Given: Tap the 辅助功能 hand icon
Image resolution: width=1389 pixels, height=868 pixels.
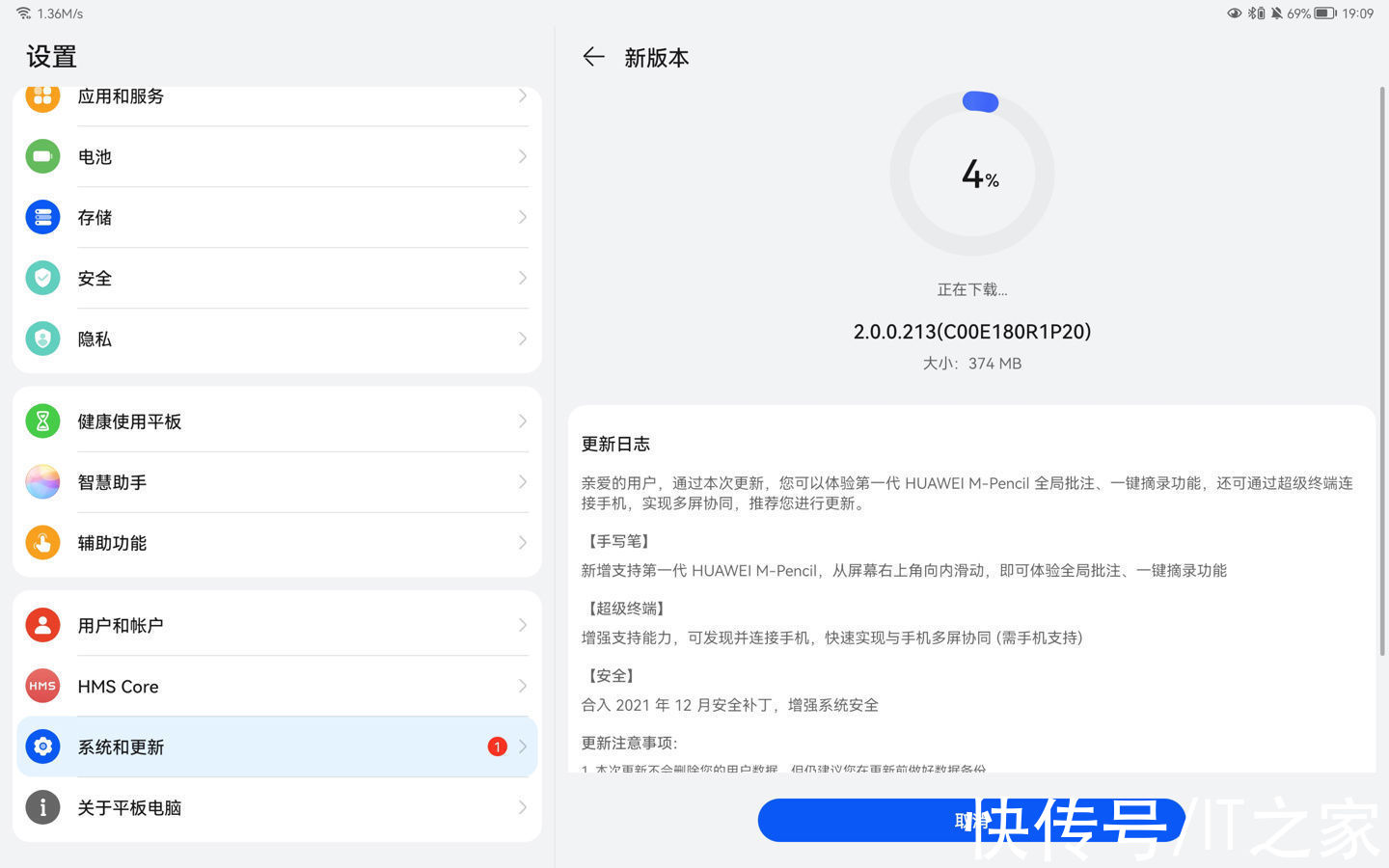Looking at the screenshot, I should [42, 543].
